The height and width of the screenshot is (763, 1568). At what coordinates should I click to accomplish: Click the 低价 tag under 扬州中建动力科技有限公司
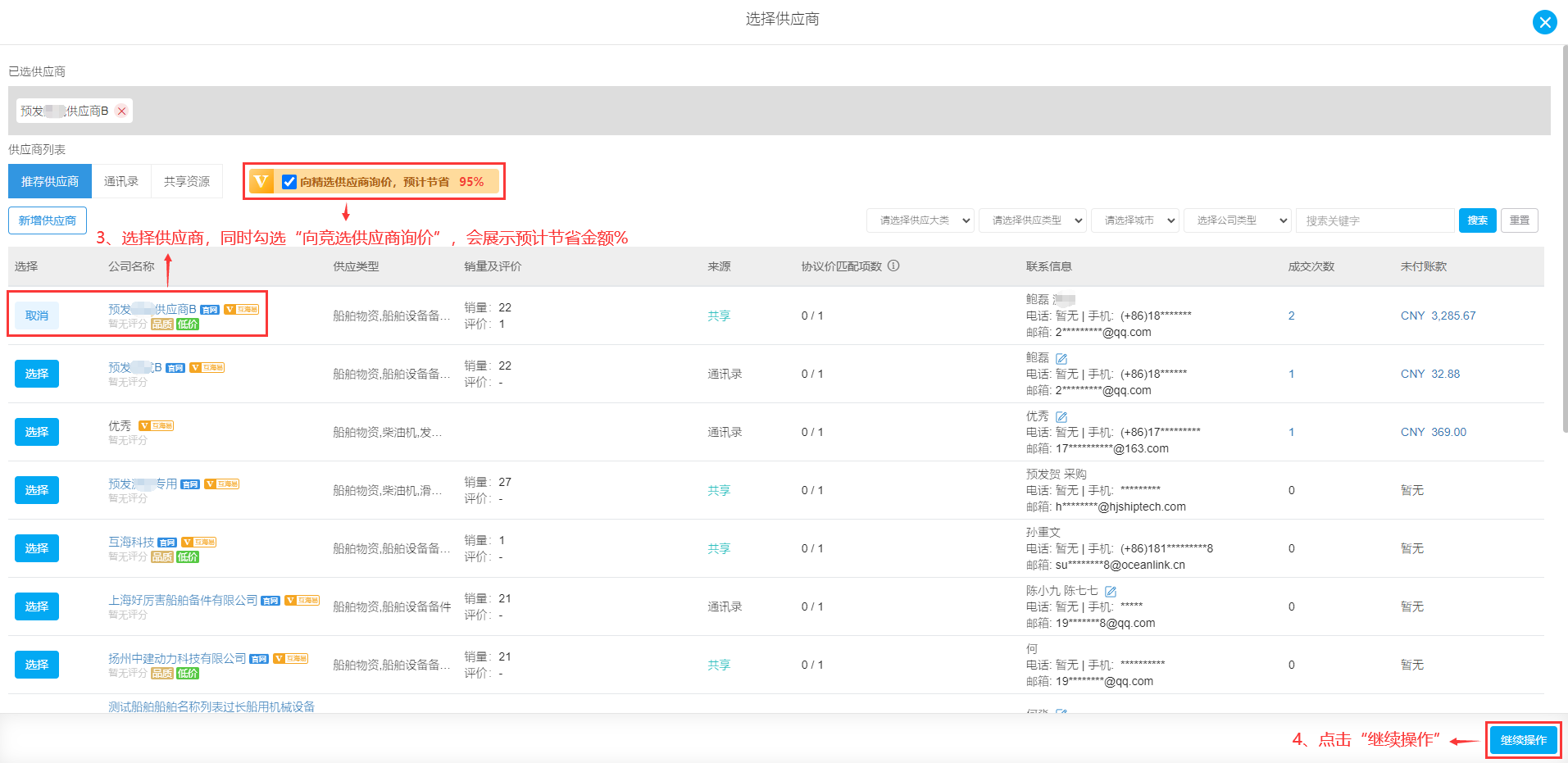(x=188, y=674)
